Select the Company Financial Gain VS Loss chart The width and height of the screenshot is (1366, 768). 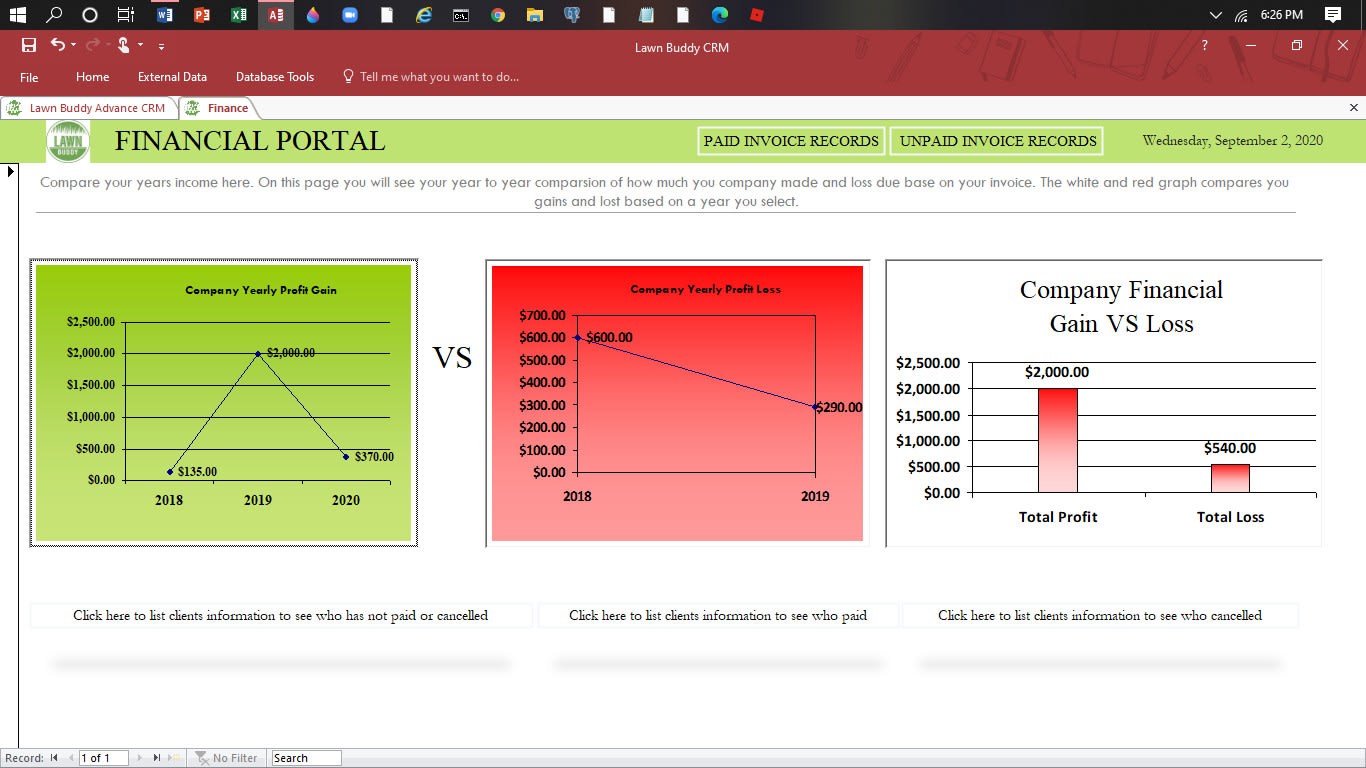tap(1104, 403)
